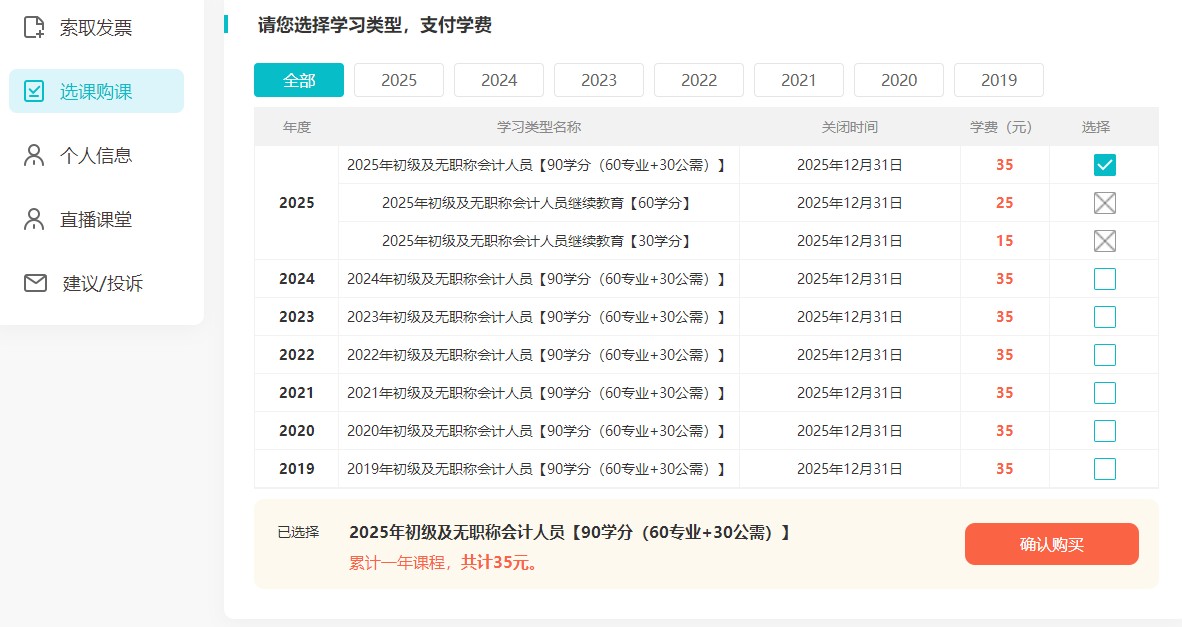Check the 2024 course selection checkbox

(x=1104, y=278)
